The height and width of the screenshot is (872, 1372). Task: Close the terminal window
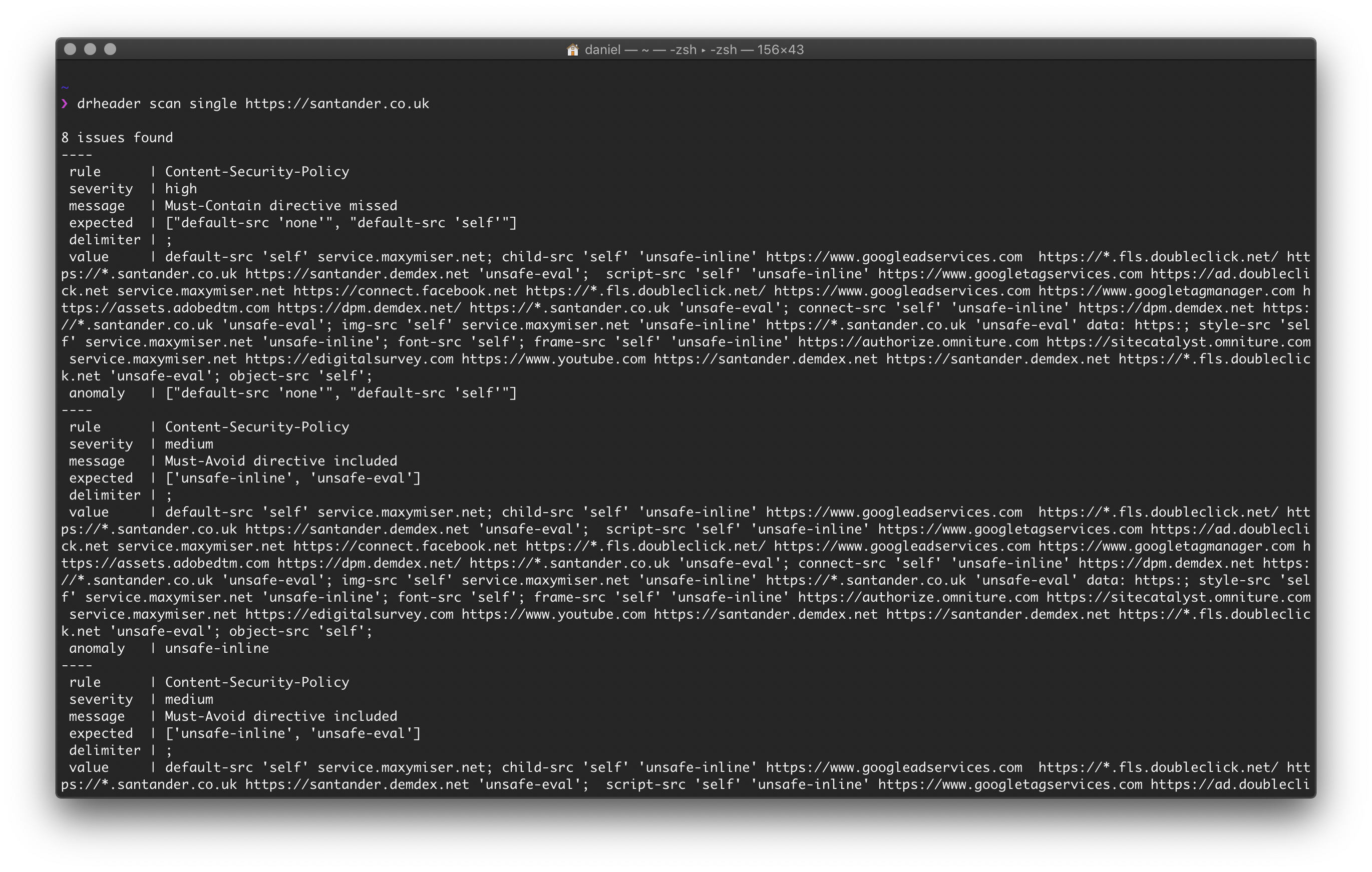70,50
